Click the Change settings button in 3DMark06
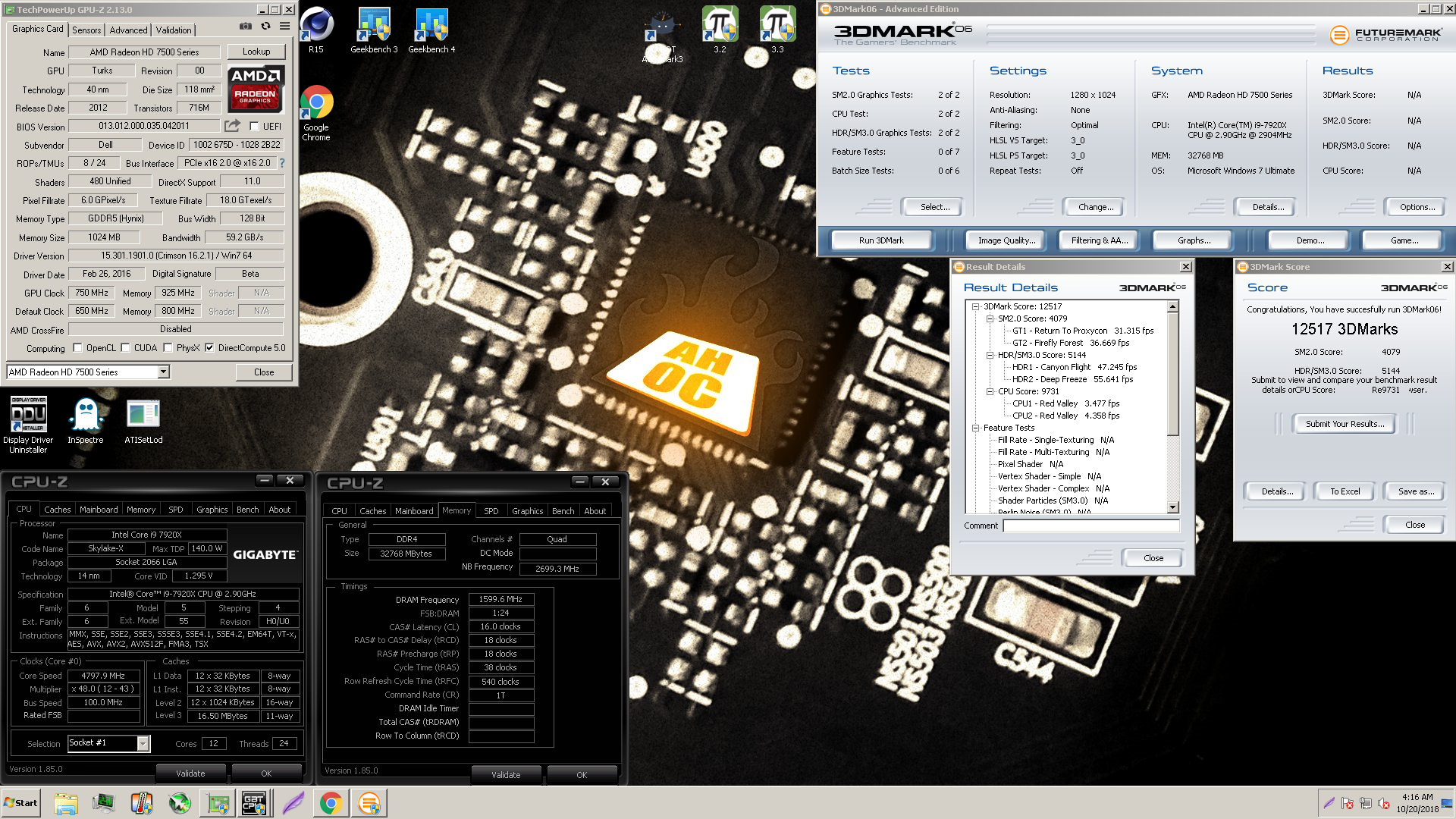Screen dimensions: 1456x819 point(1096,207)
